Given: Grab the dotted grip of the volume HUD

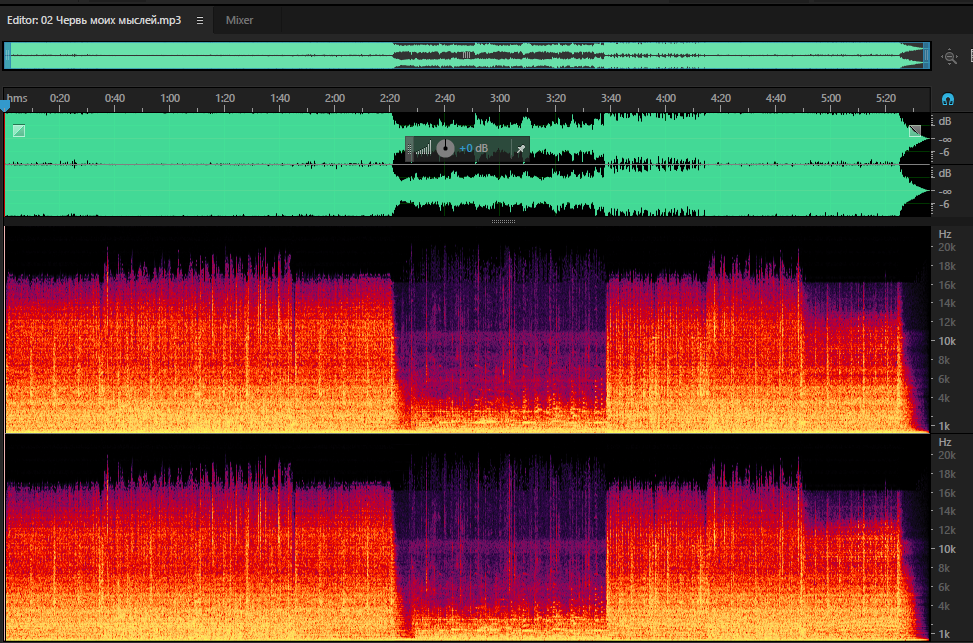Looking at the screenshot, I should [409, 149].
